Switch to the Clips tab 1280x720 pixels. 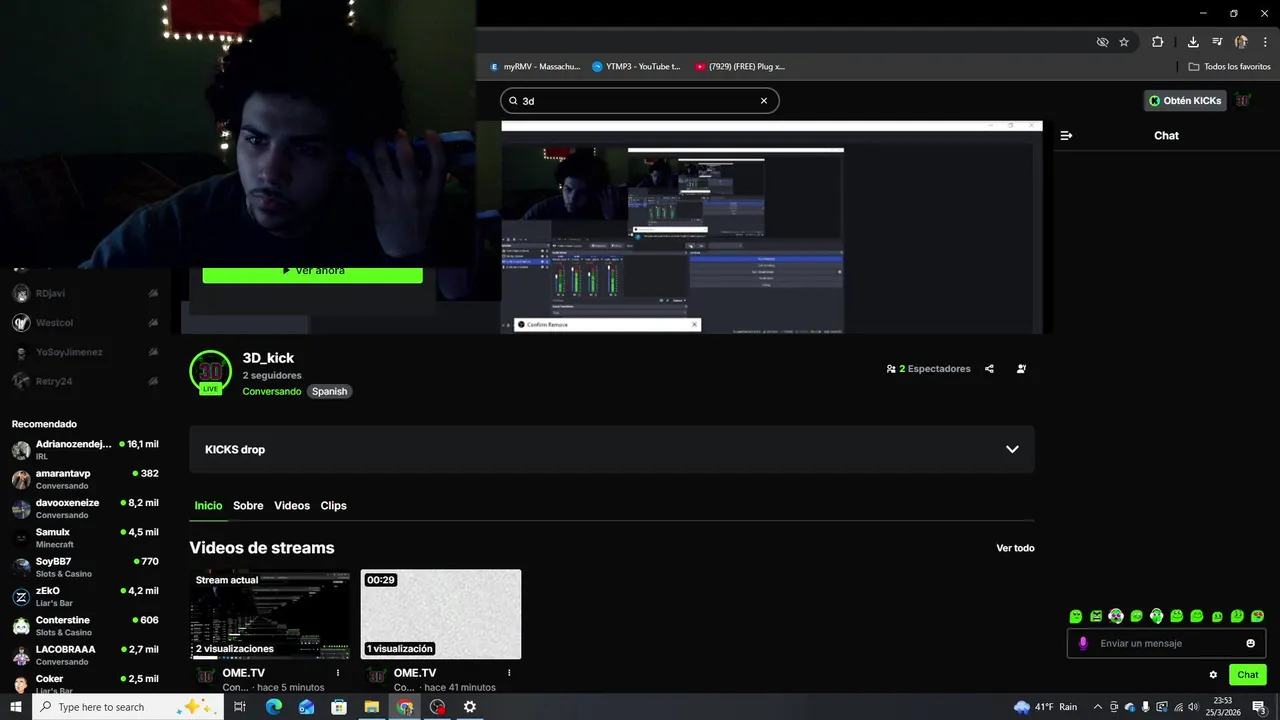(333, 506)
